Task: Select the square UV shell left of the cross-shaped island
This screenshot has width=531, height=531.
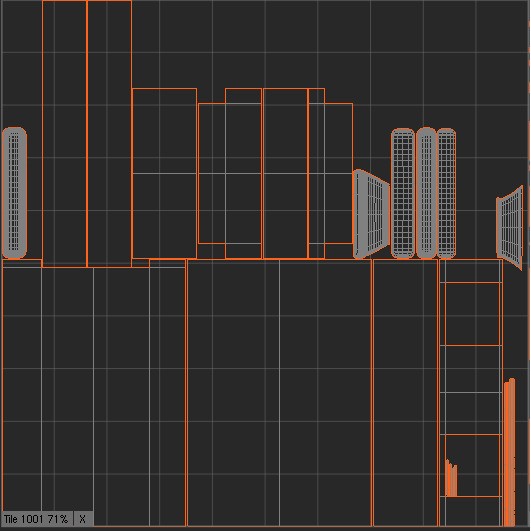Action: [164, 173]
